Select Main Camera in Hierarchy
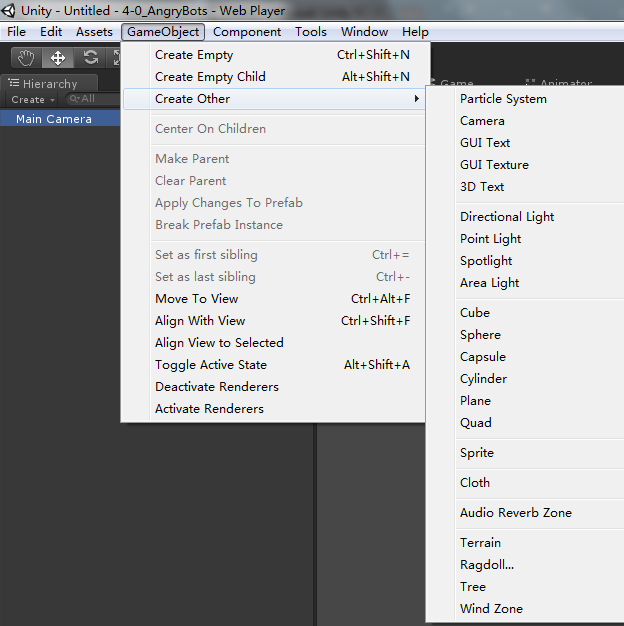The image size is (624, 626). point(60,119)
